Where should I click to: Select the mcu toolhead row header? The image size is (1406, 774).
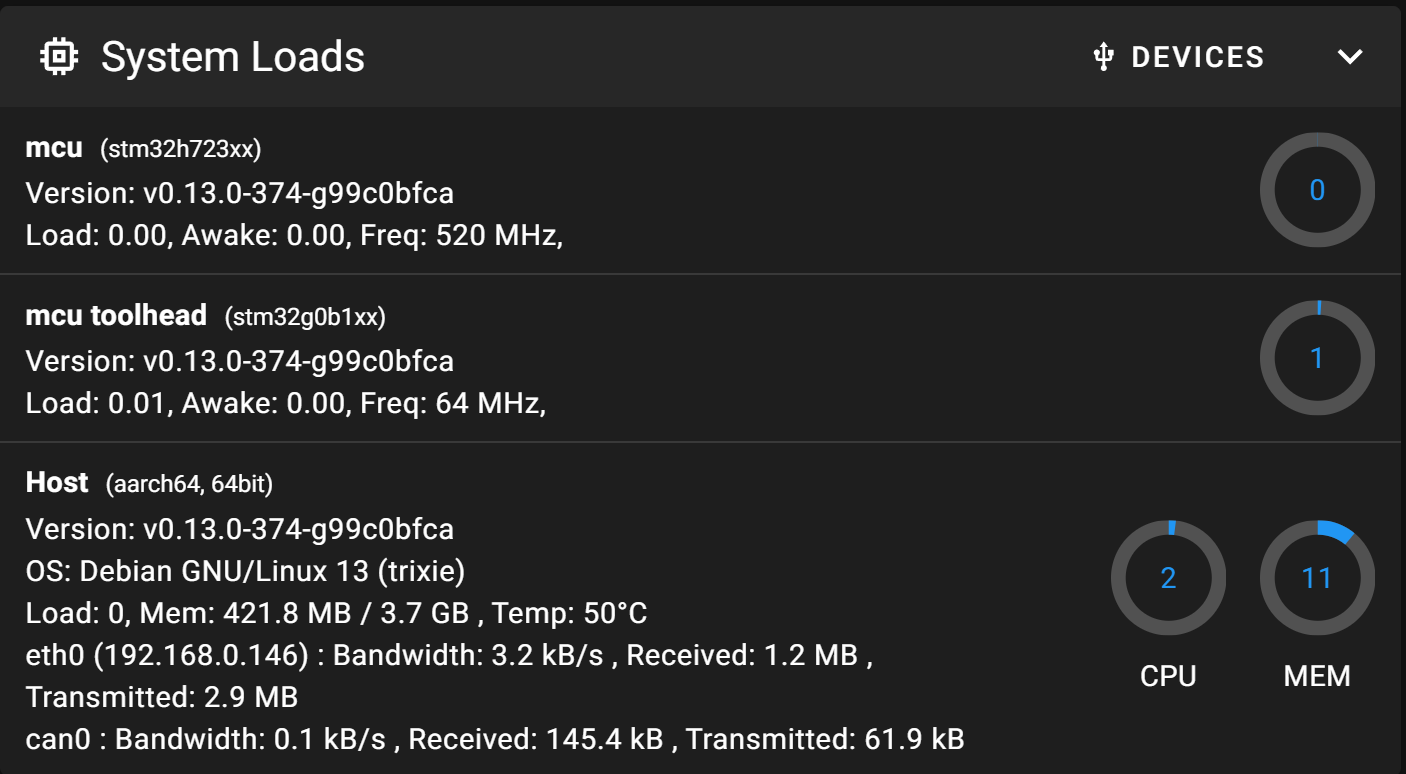(116, 316)
